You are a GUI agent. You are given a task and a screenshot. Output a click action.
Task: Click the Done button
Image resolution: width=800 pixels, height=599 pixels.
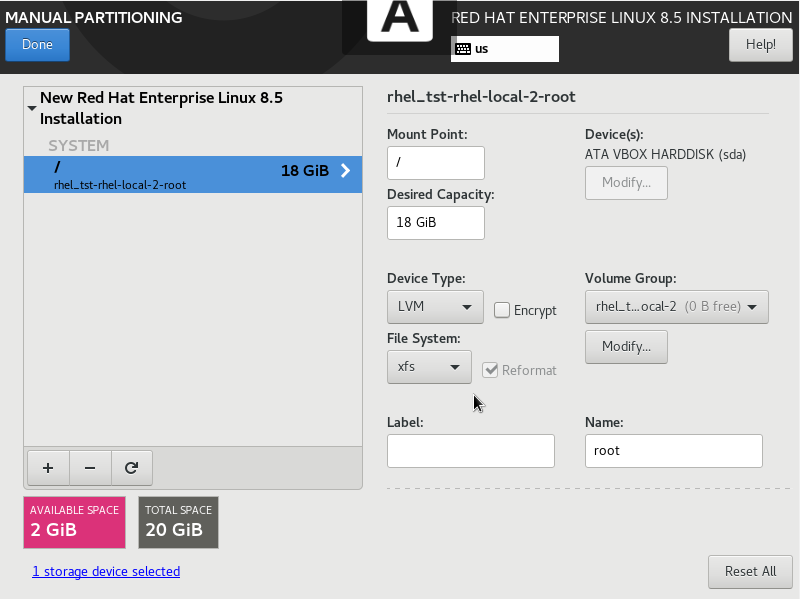37,44
